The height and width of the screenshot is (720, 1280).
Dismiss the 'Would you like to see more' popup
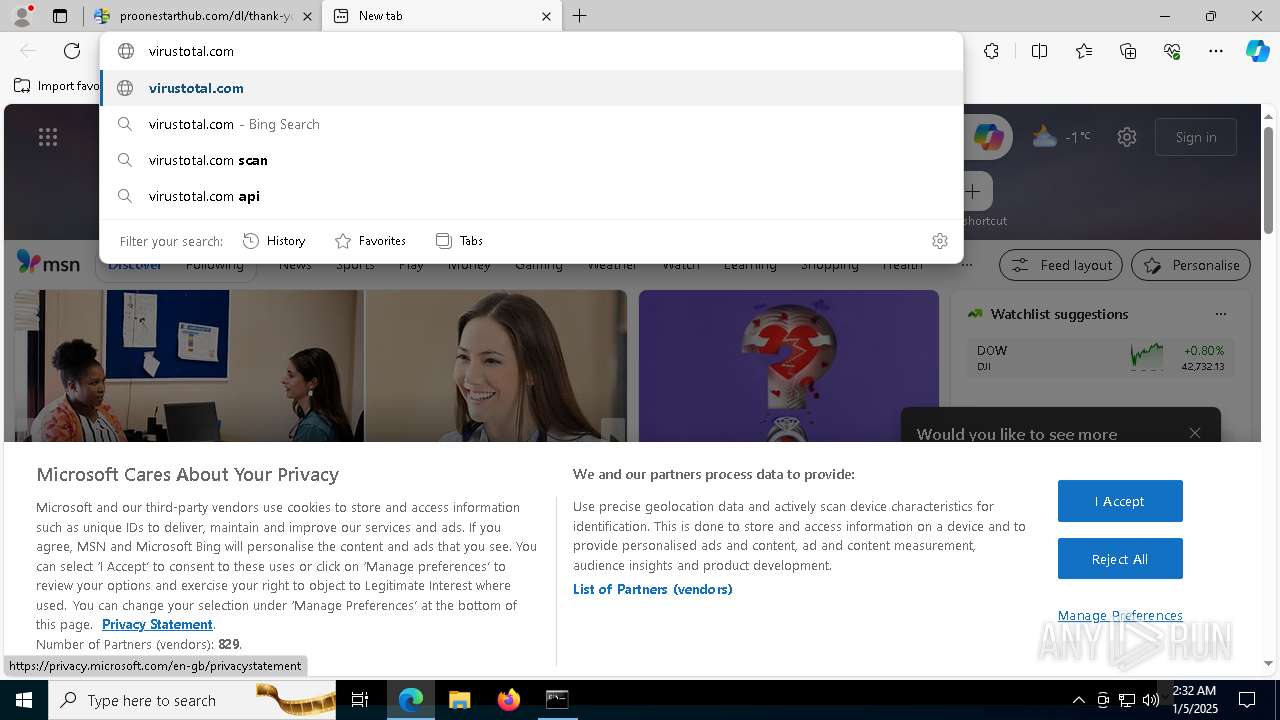pyautogui.click(x=1195, y=433)
